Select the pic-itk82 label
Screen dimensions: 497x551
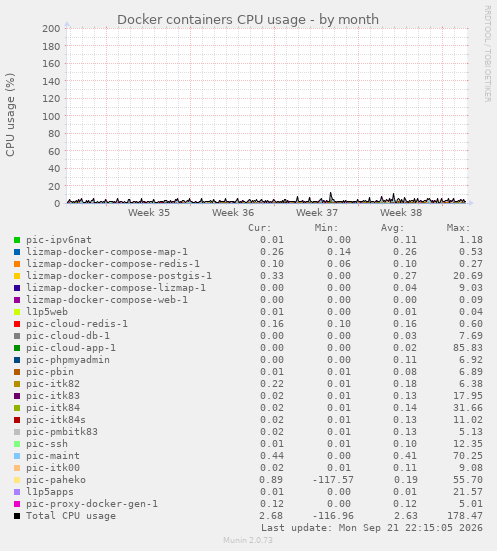(x=53, y=384)
